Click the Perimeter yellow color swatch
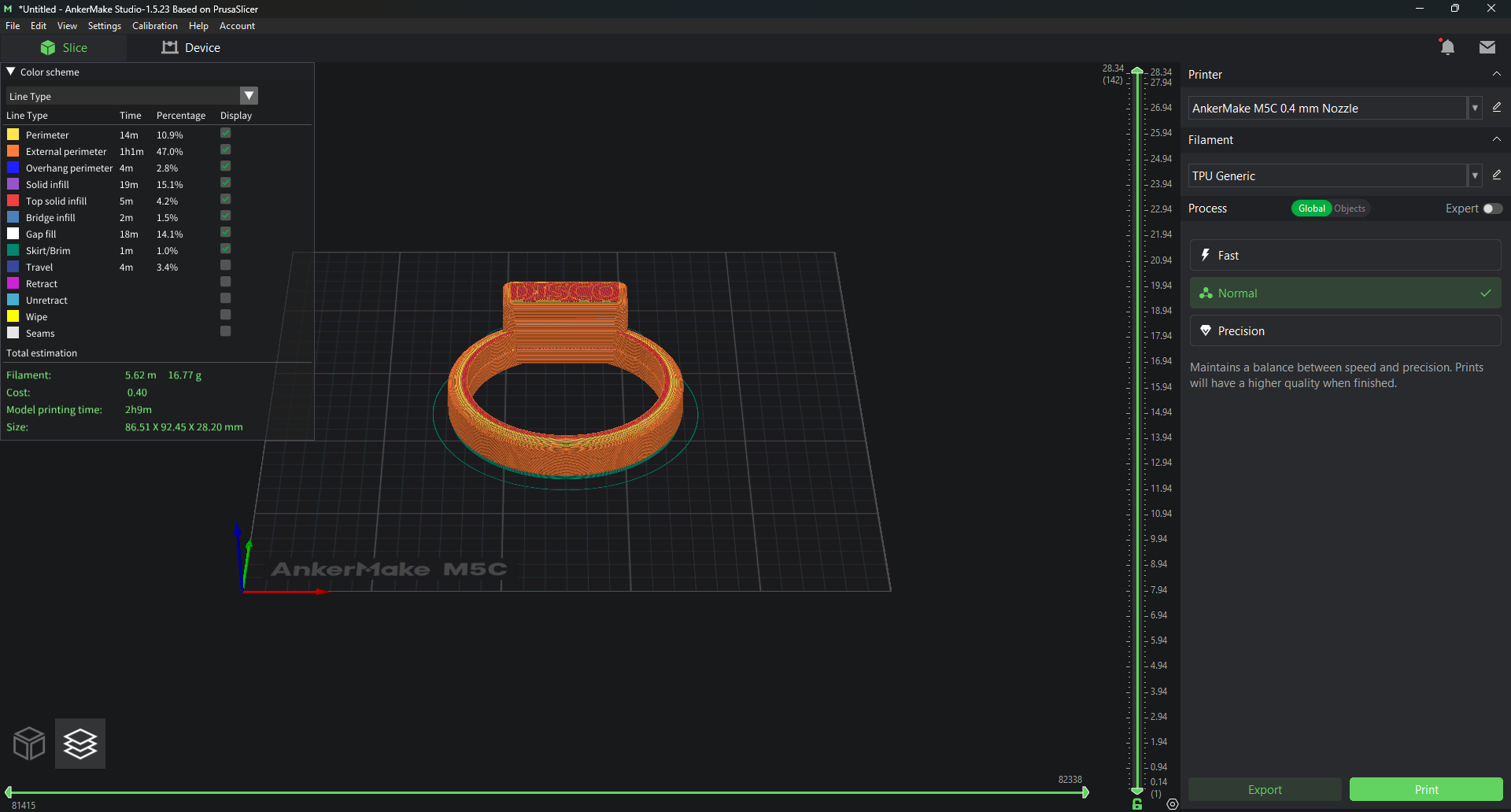The height and width of the screenshot is (812, 1511). click(x=13, y=135)
